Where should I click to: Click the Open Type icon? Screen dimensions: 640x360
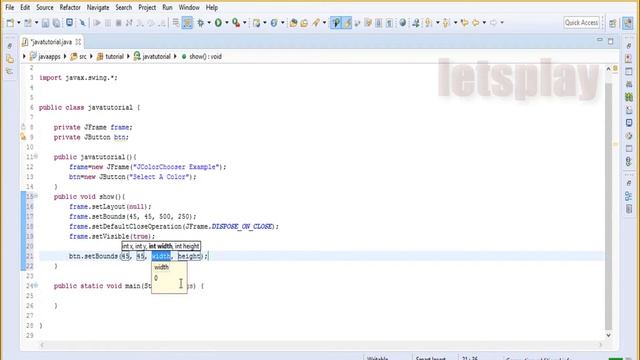(293, 23)
